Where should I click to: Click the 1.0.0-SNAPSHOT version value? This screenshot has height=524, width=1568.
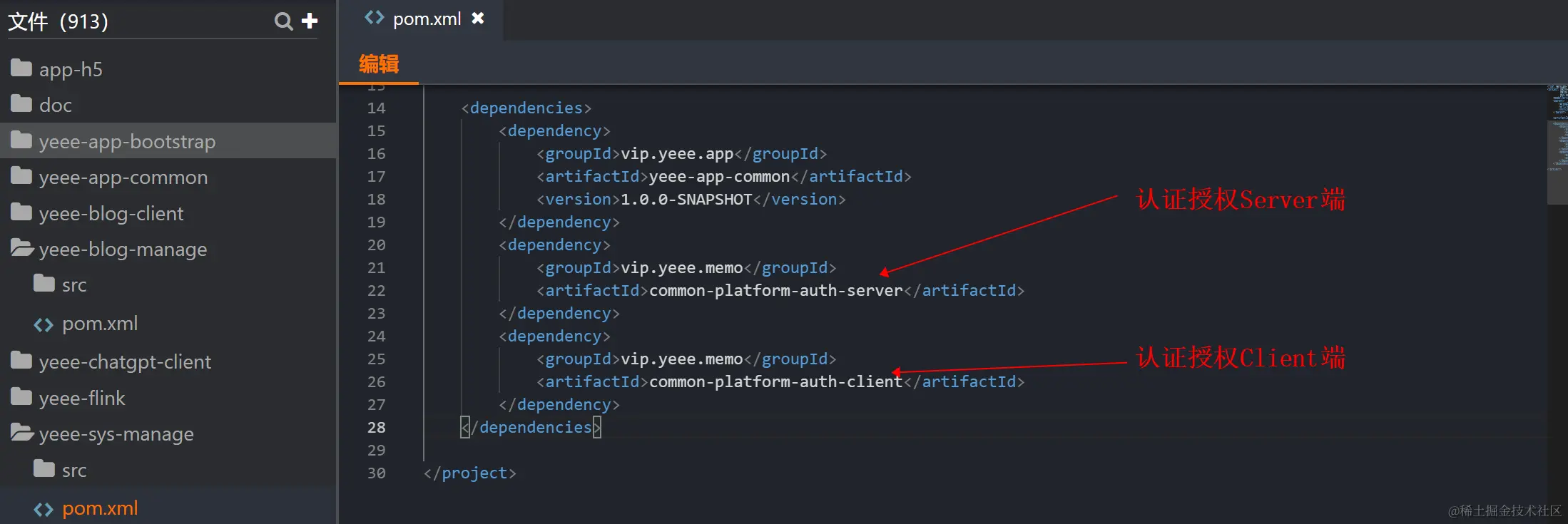coord(686,200)
